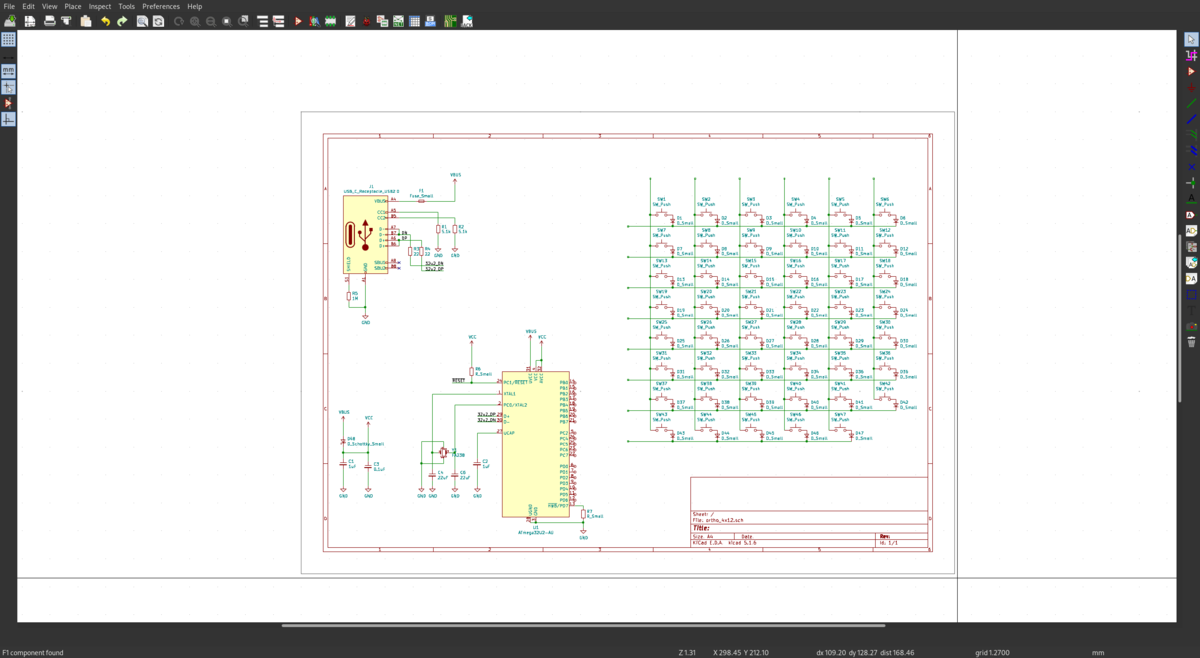The height and width of the screenshot is (658, 1200).
Task: Undo the last edit
Action: 105,20
